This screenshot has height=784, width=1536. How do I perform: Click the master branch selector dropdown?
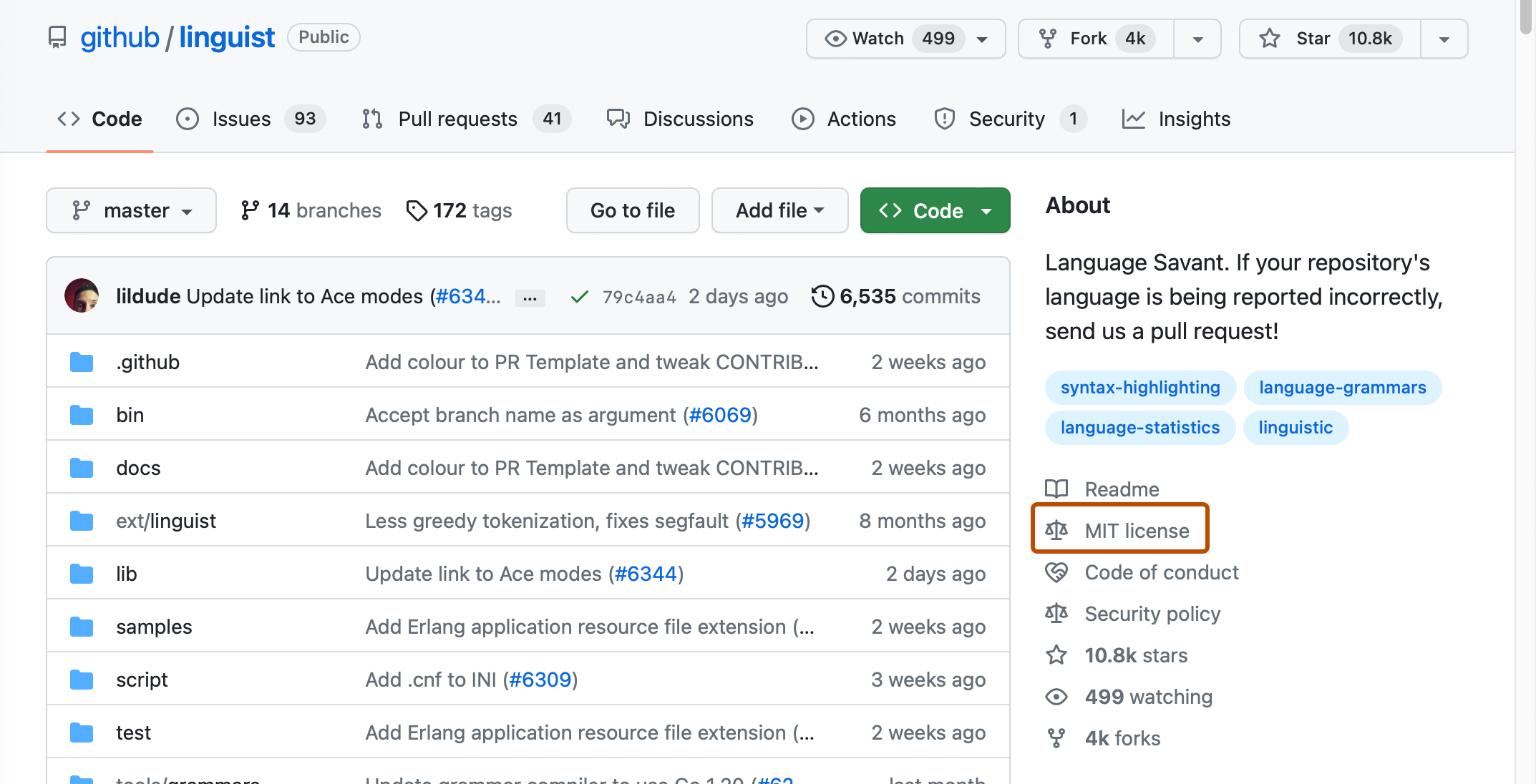coord(131,210)
